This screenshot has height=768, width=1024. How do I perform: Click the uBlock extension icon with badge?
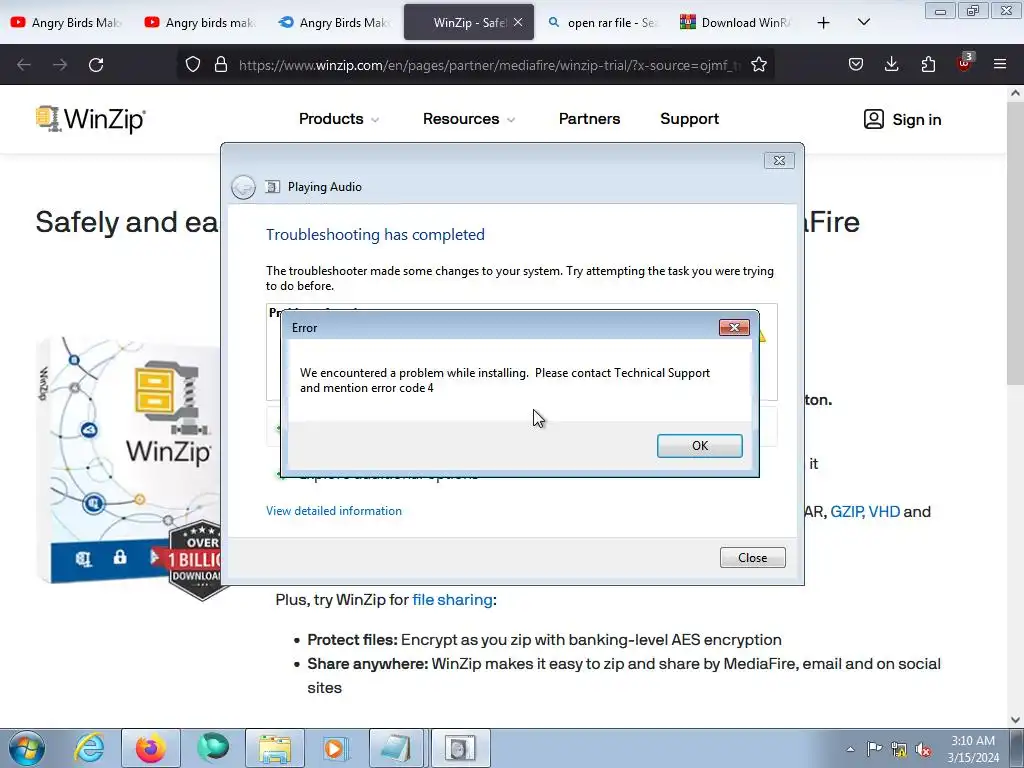(x=965, y=63)
